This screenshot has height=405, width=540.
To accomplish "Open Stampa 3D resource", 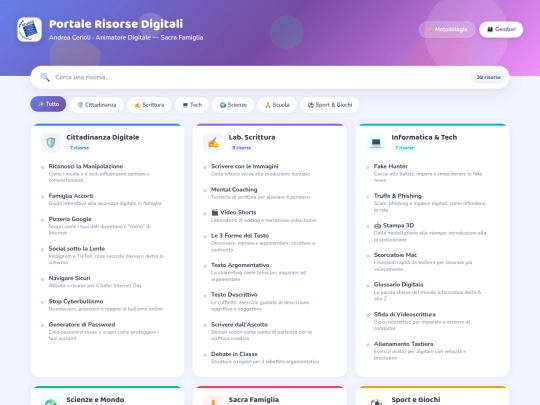I will pyautogui.click(x=432, y=232).
